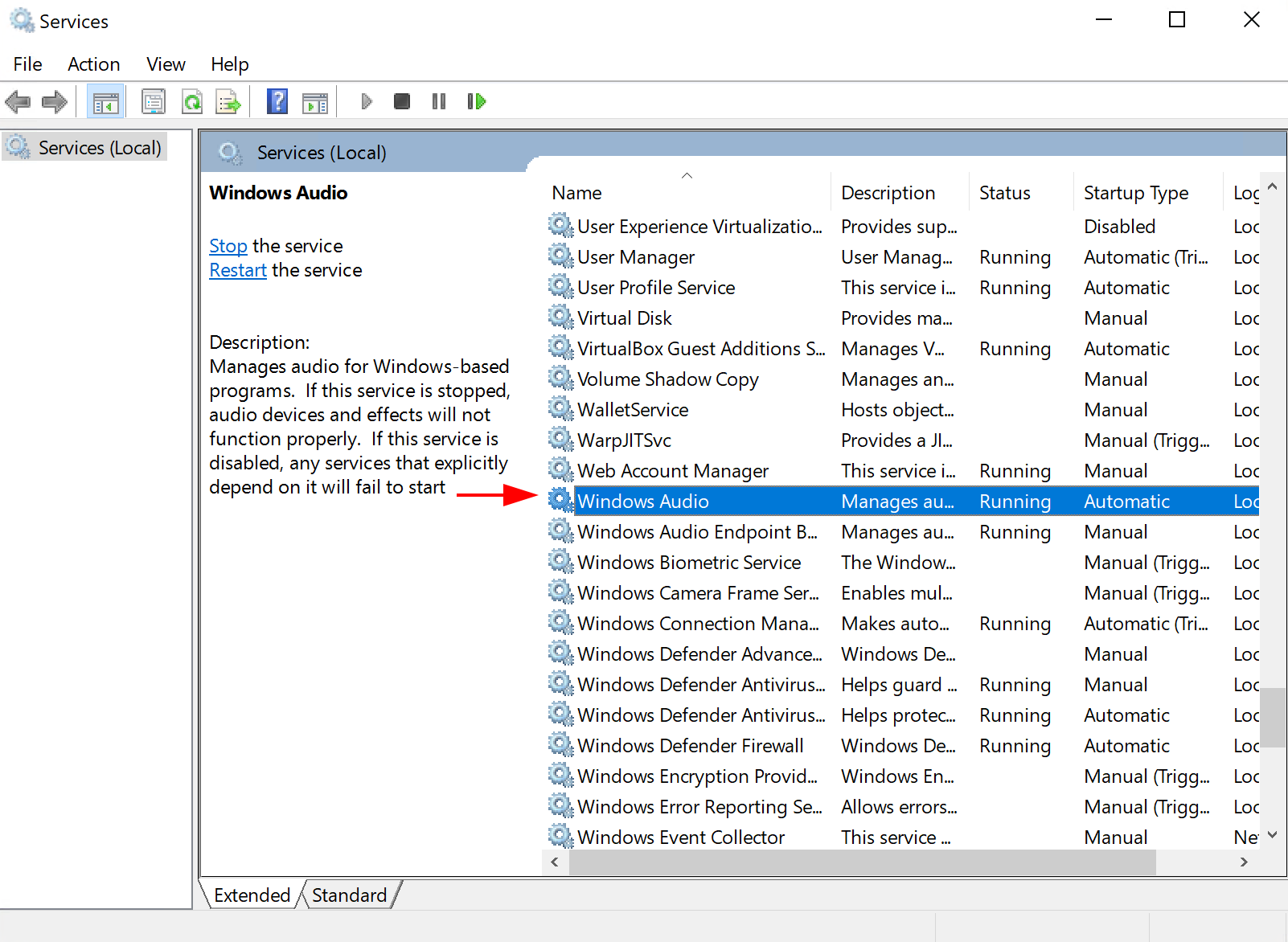Sort by the Status column header
Viewport: 1288px width, 942px height.
(1004, 192)
